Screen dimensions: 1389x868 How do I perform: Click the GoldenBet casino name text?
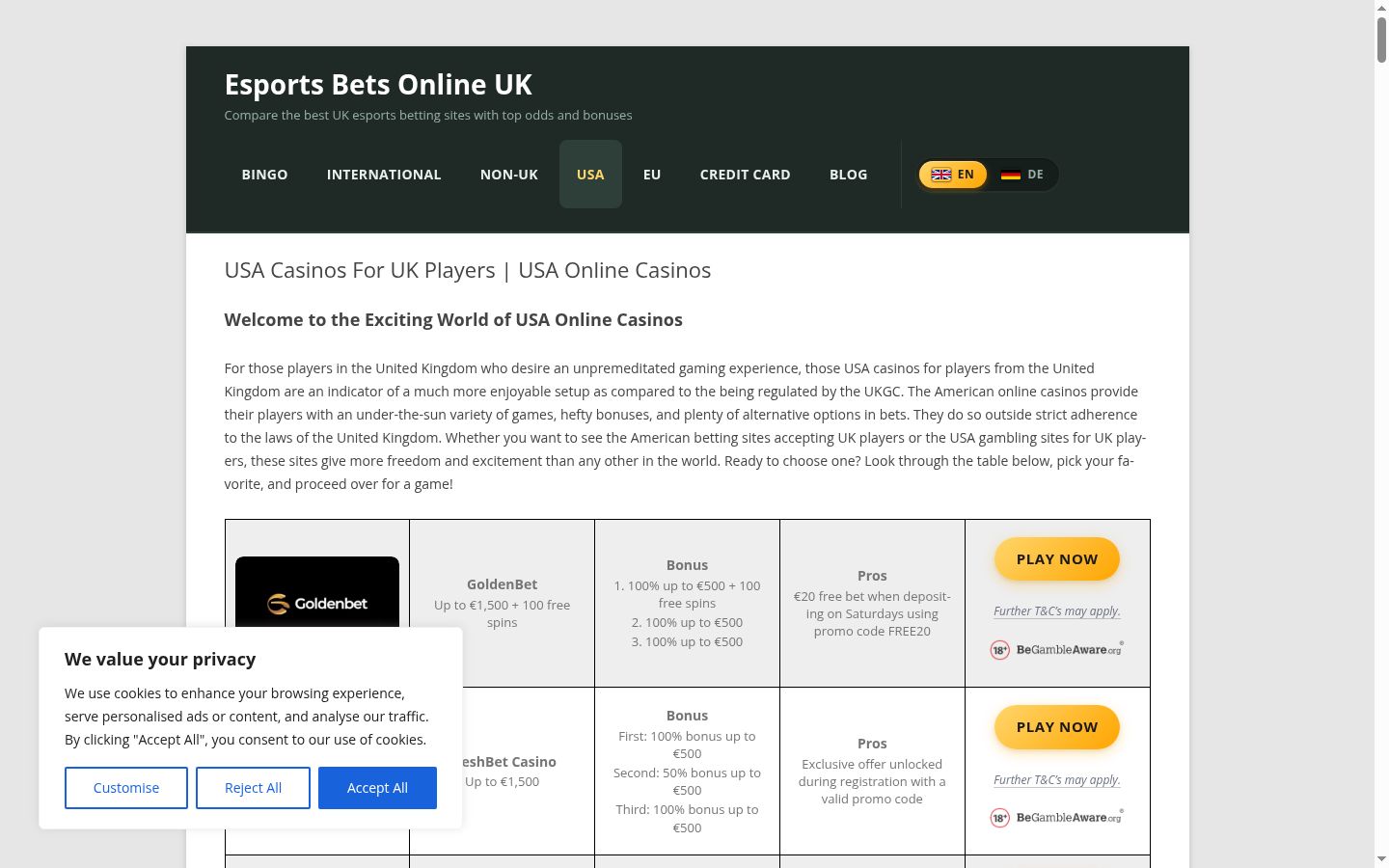tap(502, 584)
